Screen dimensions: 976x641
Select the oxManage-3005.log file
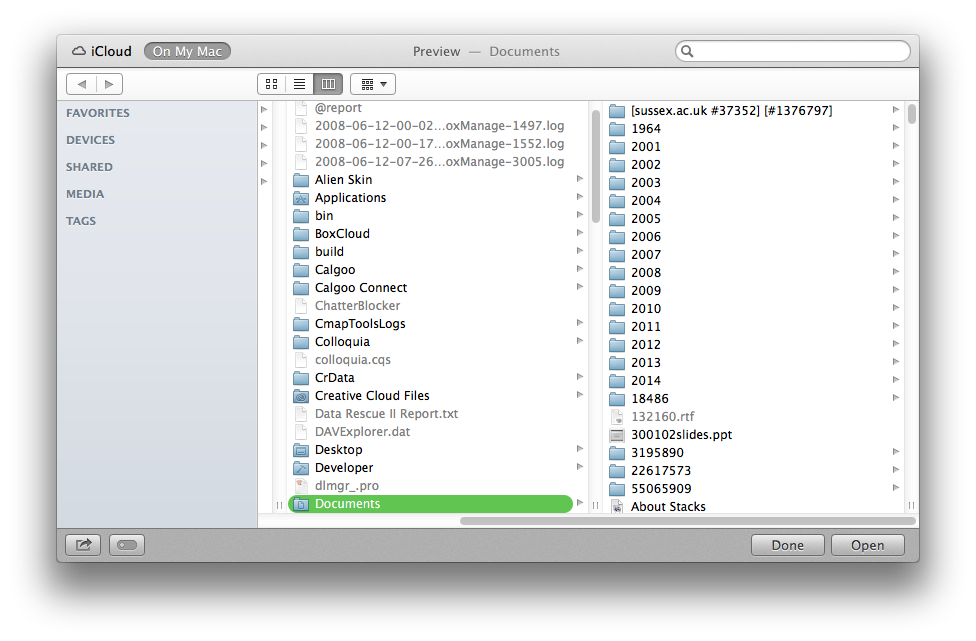[x=438, y=162]
